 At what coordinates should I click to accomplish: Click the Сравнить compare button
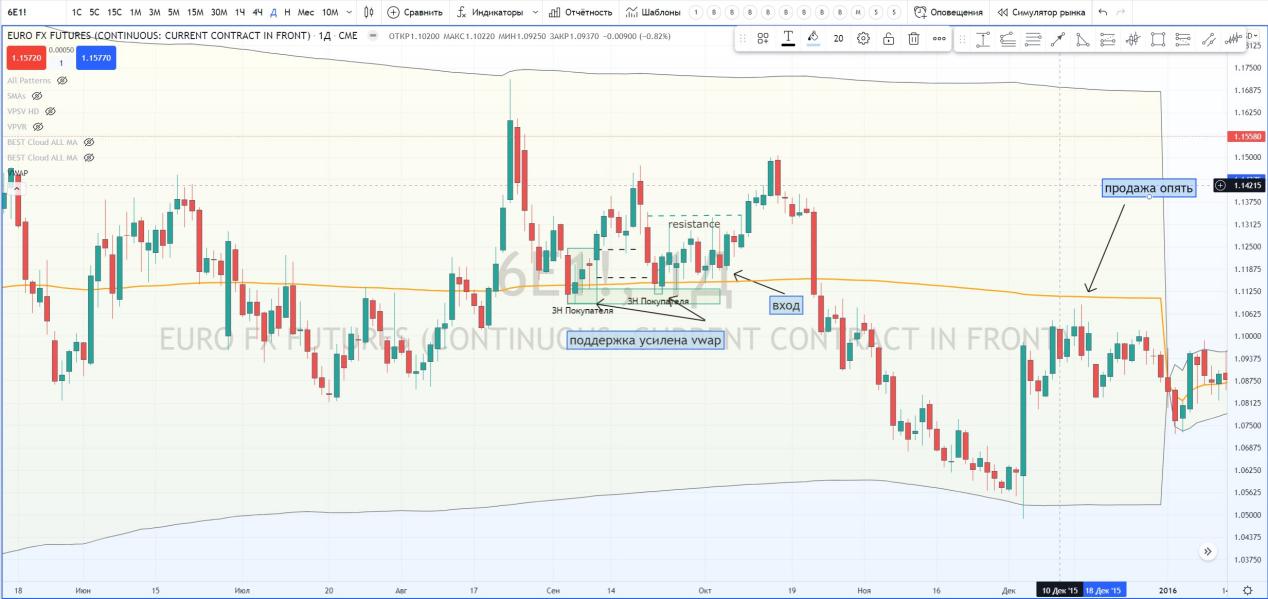click(x=415, y=12)
